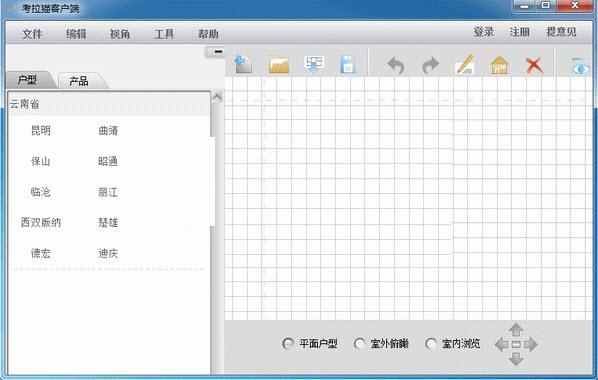
Task: Save using the floppy disk icon
Action: 348,64
